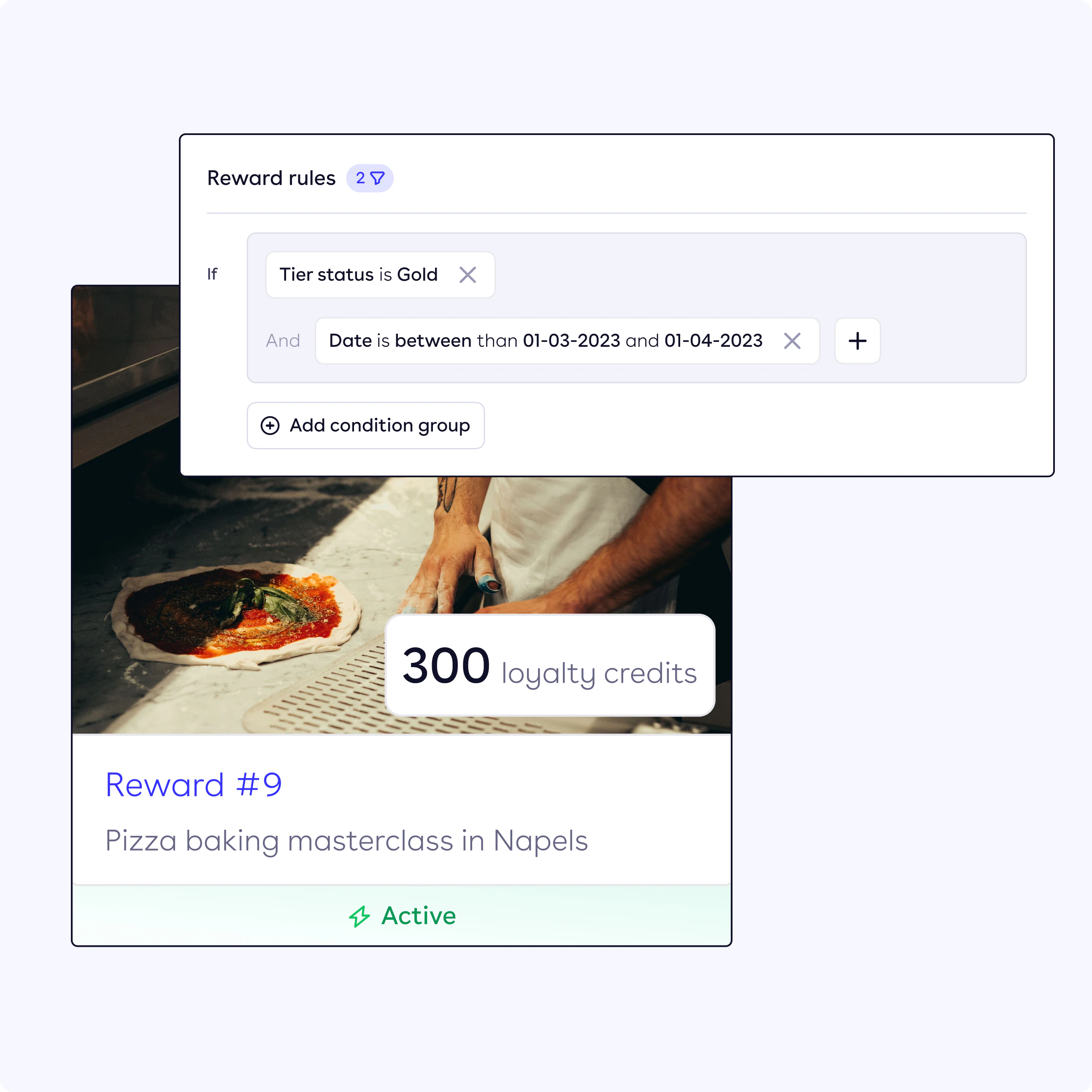Click the filter funnel icon beside Reward rules
1092x1092 pixels.
[x=377, y=178]
